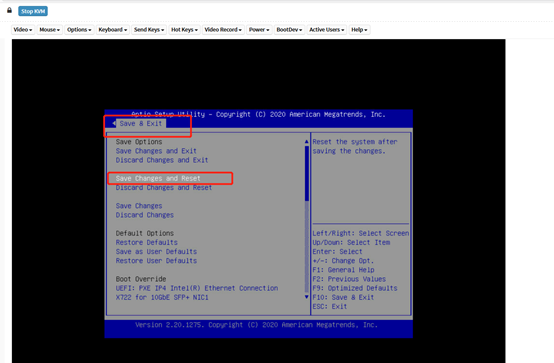This screenshot has height=363, width=554.
Task: Open the Hot Keys dropdown
Action: (x=184, y=30)
